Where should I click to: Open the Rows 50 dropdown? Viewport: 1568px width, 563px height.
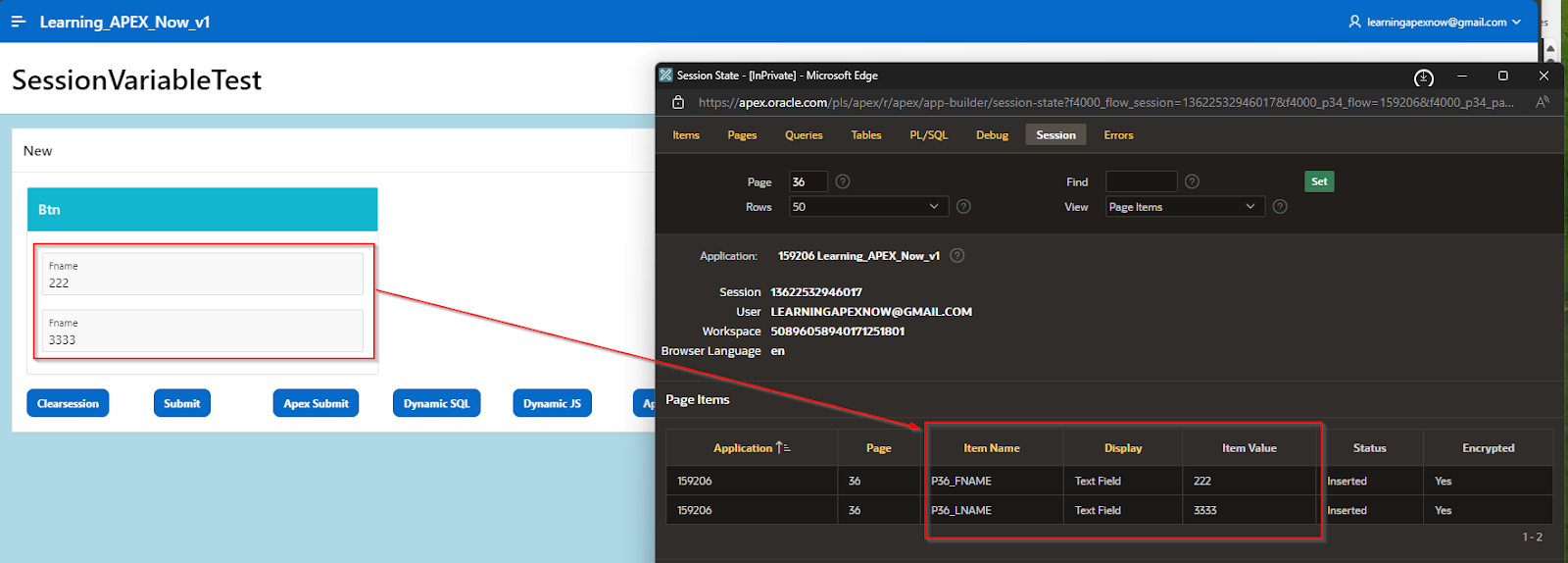coord(869,206)
